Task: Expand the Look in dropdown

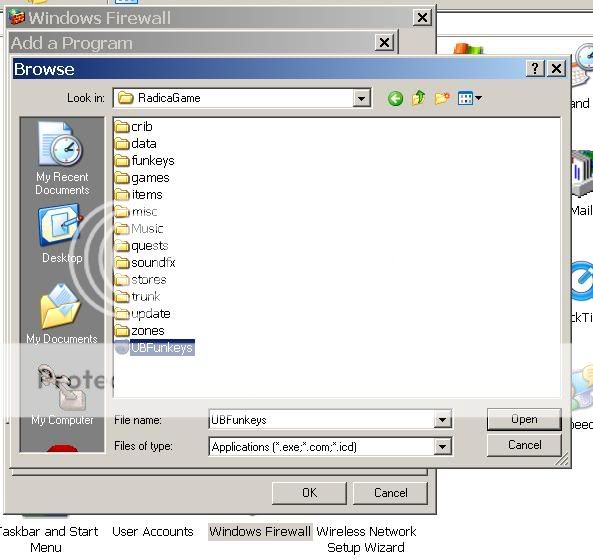Action: [x=362, y=99]
